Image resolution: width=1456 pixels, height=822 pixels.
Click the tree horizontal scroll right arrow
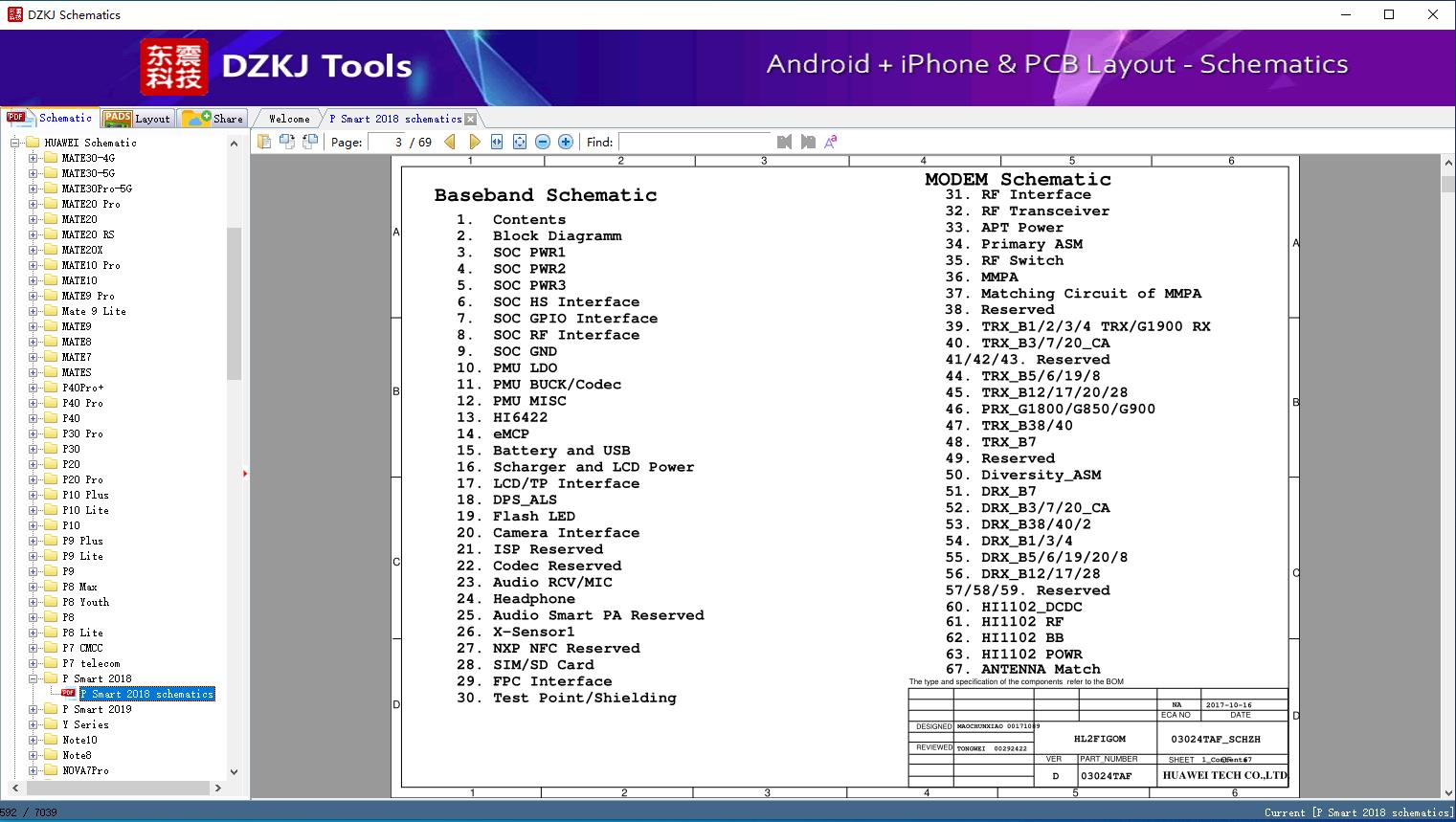(218, 788)
